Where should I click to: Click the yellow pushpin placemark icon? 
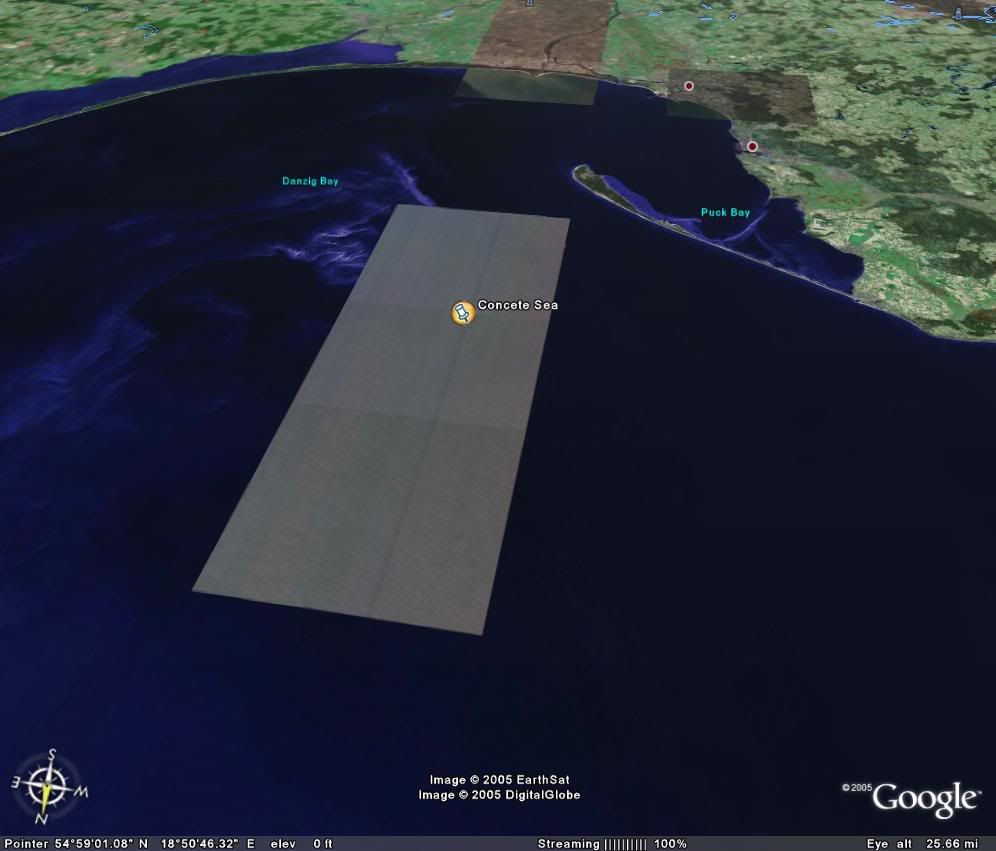tap(462, 313)
